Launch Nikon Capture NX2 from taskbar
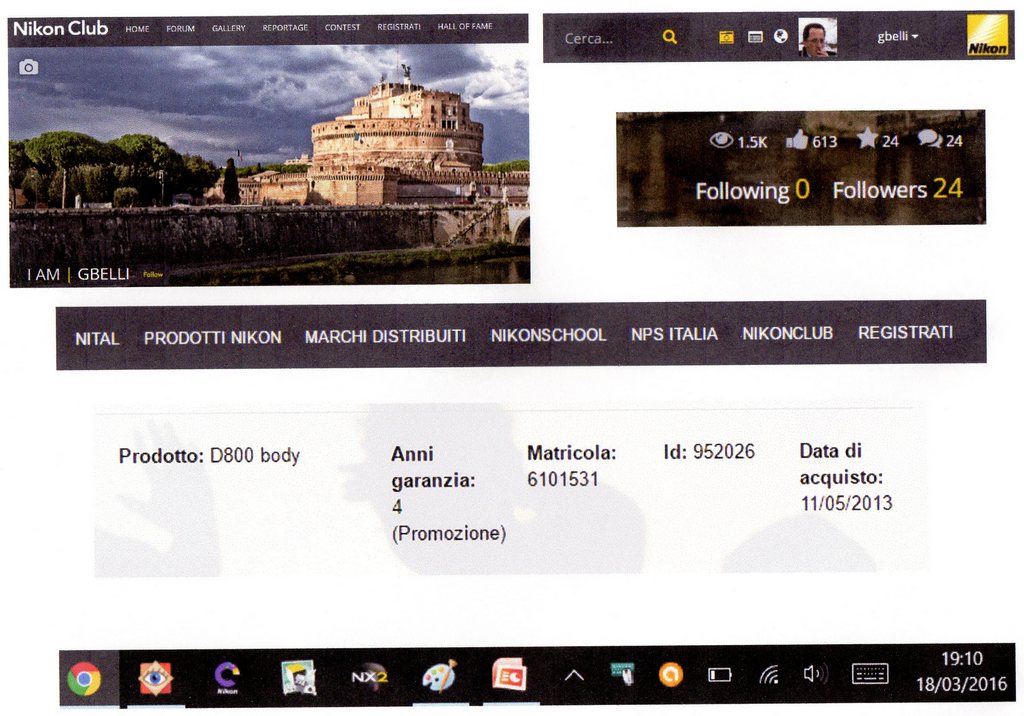 pos(368,677)
